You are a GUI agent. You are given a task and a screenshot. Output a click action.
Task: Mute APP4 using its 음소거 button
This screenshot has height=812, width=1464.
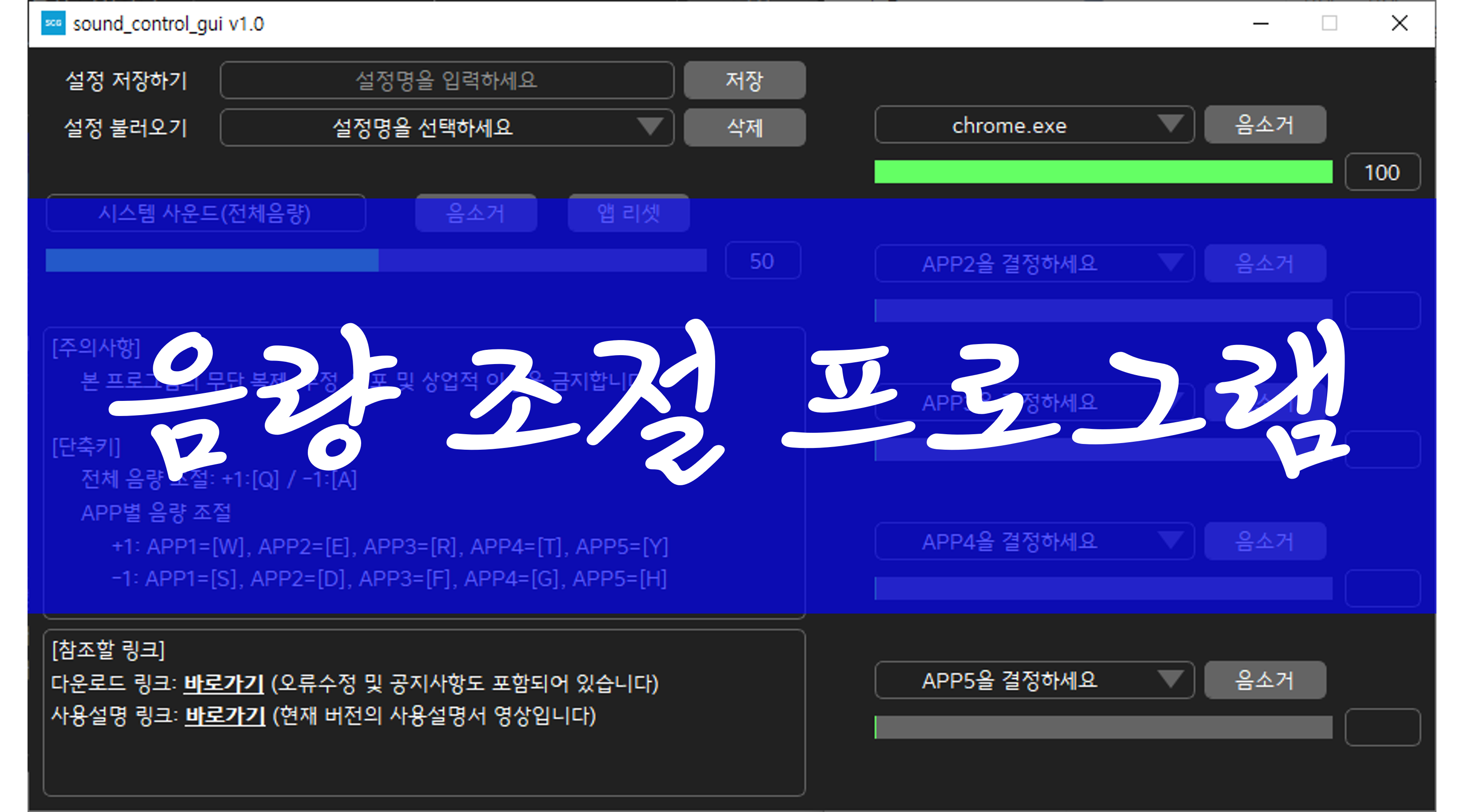(x=1265, y=541)
